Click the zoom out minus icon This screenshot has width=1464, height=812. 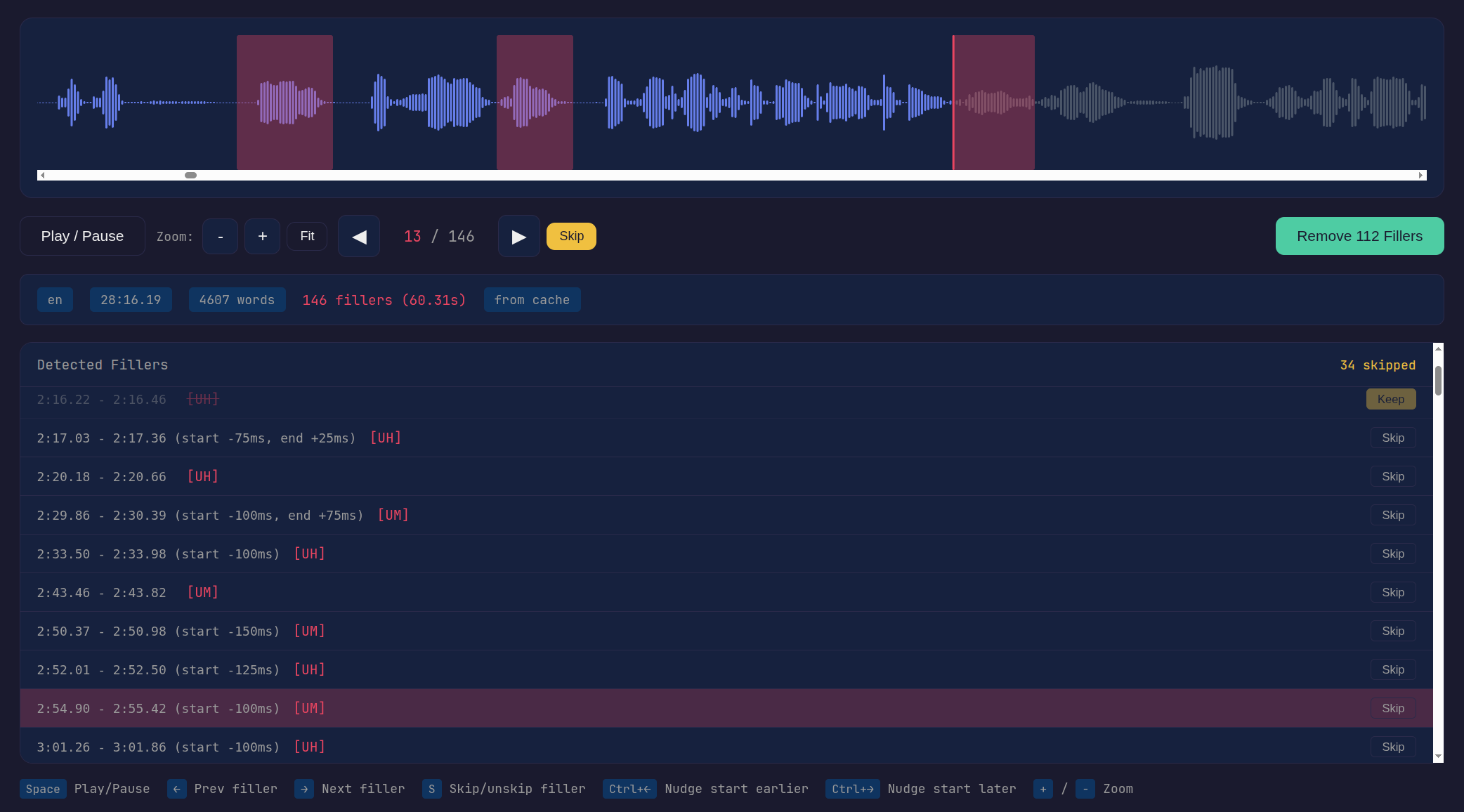point(220,236)
